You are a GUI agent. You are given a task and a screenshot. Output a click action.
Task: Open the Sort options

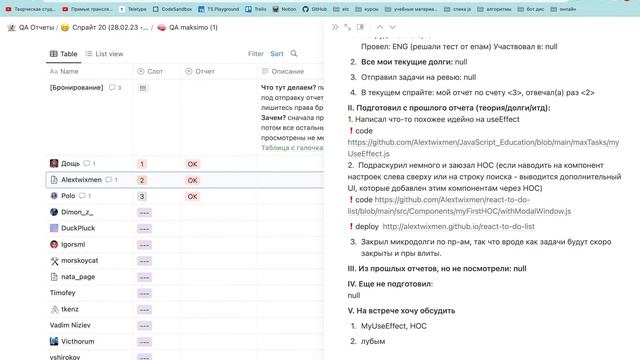point(277,53)
